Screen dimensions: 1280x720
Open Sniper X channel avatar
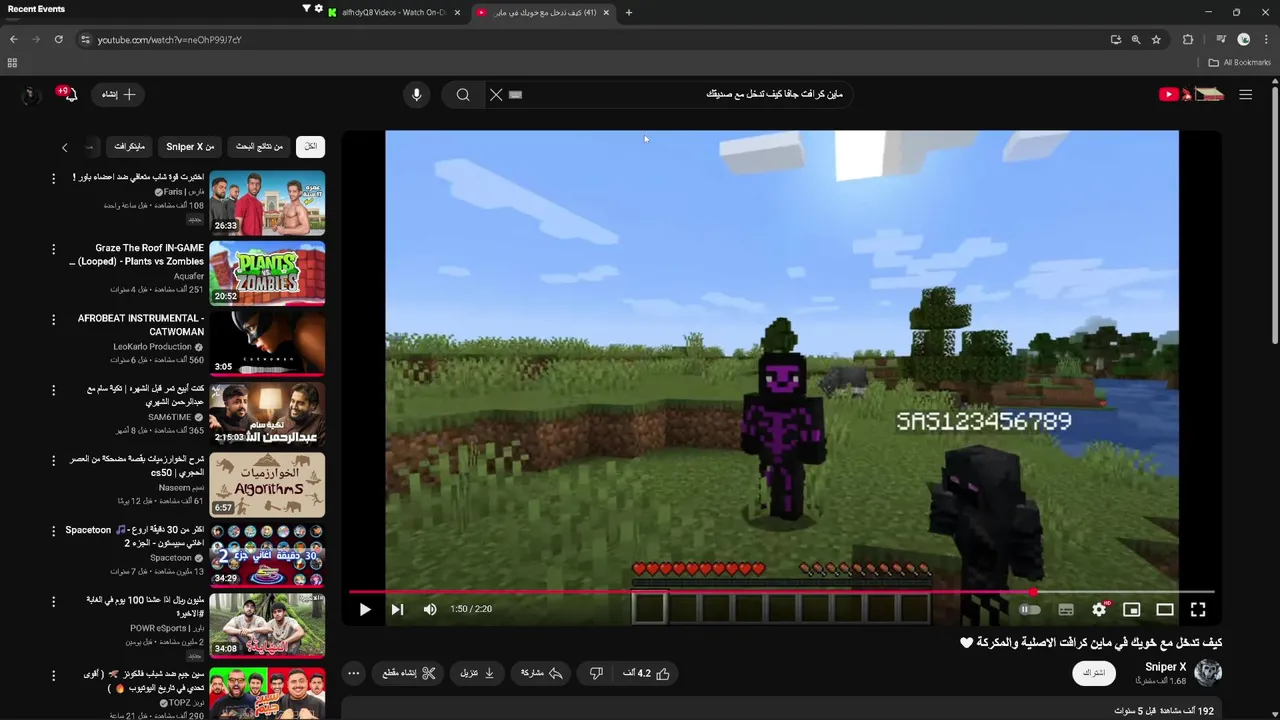[1208, 673]
